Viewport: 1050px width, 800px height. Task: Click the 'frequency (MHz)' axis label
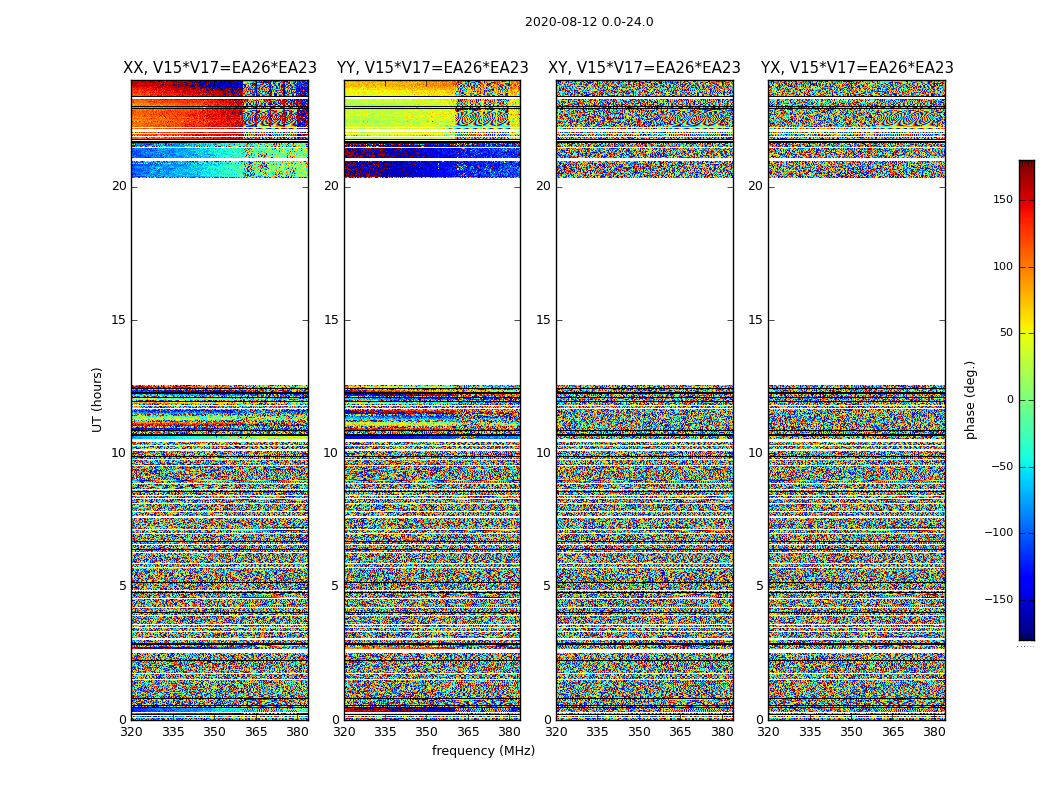coord(483,750)
